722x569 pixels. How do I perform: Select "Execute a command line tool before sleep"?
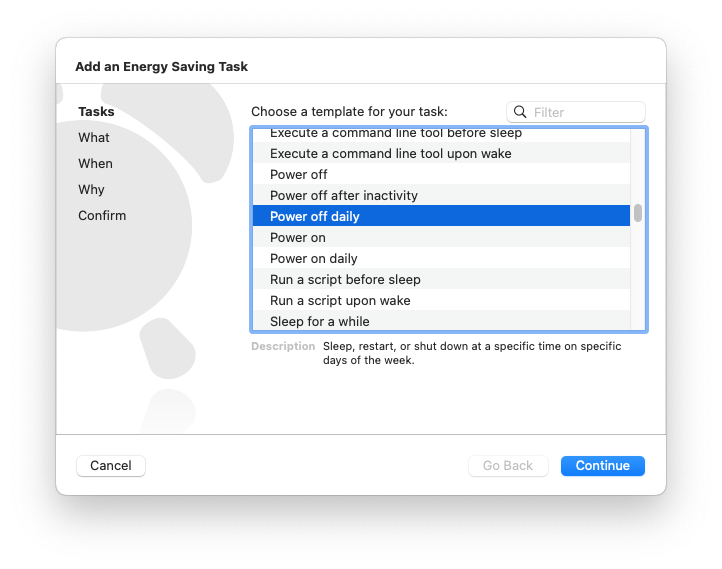coord(441,135)
